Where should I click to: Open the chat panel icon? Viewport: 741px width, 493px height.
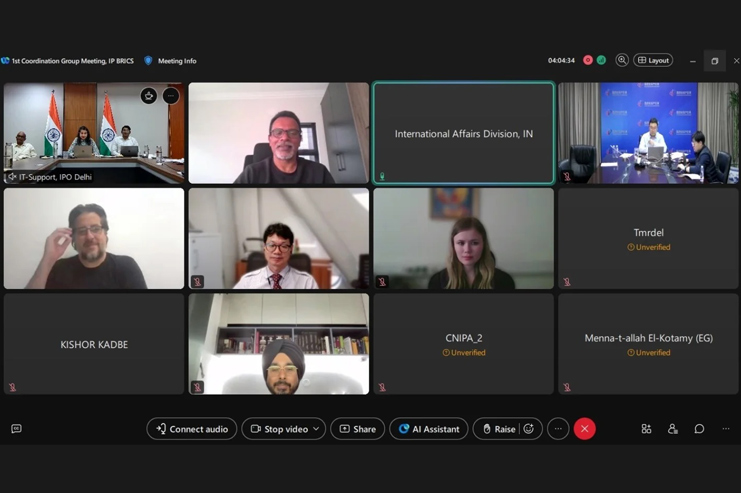tap(699, 429)
